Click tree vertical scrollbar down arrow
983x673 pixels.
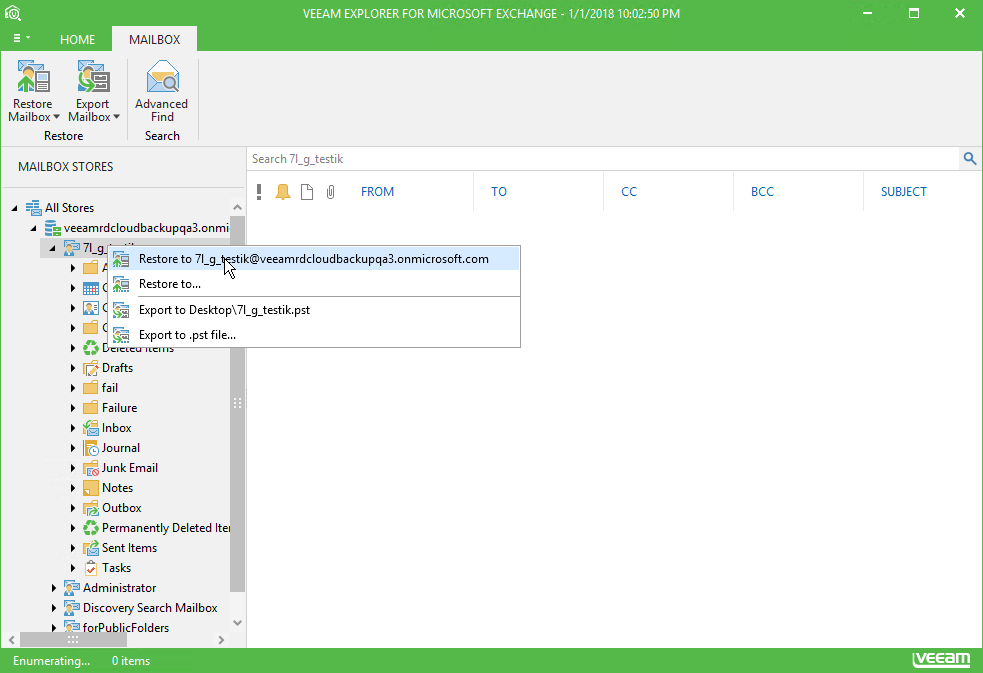tap(237, 623)
